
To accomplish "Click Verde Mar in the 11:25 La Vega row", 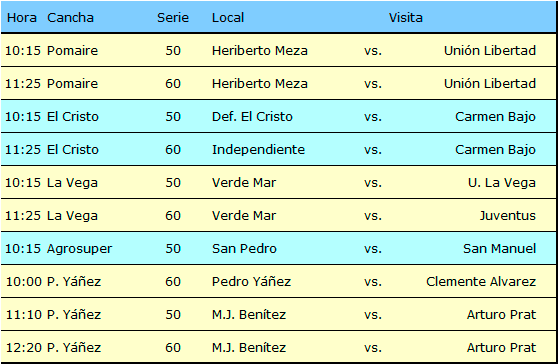I will (x=244, y=216).
